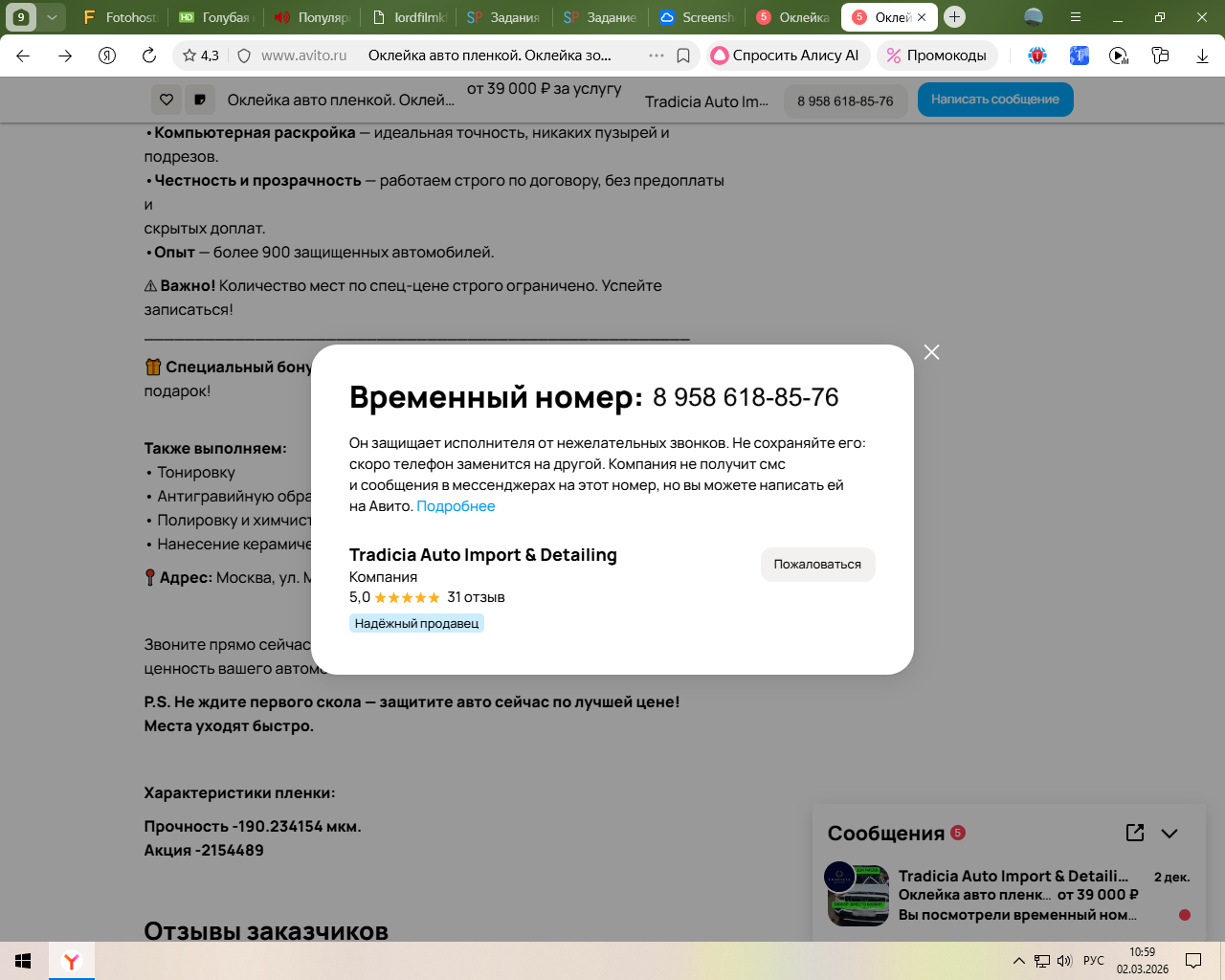Switch to the Screenshot tab
The image size is (1225, 980).
click(x=696, y=17)
